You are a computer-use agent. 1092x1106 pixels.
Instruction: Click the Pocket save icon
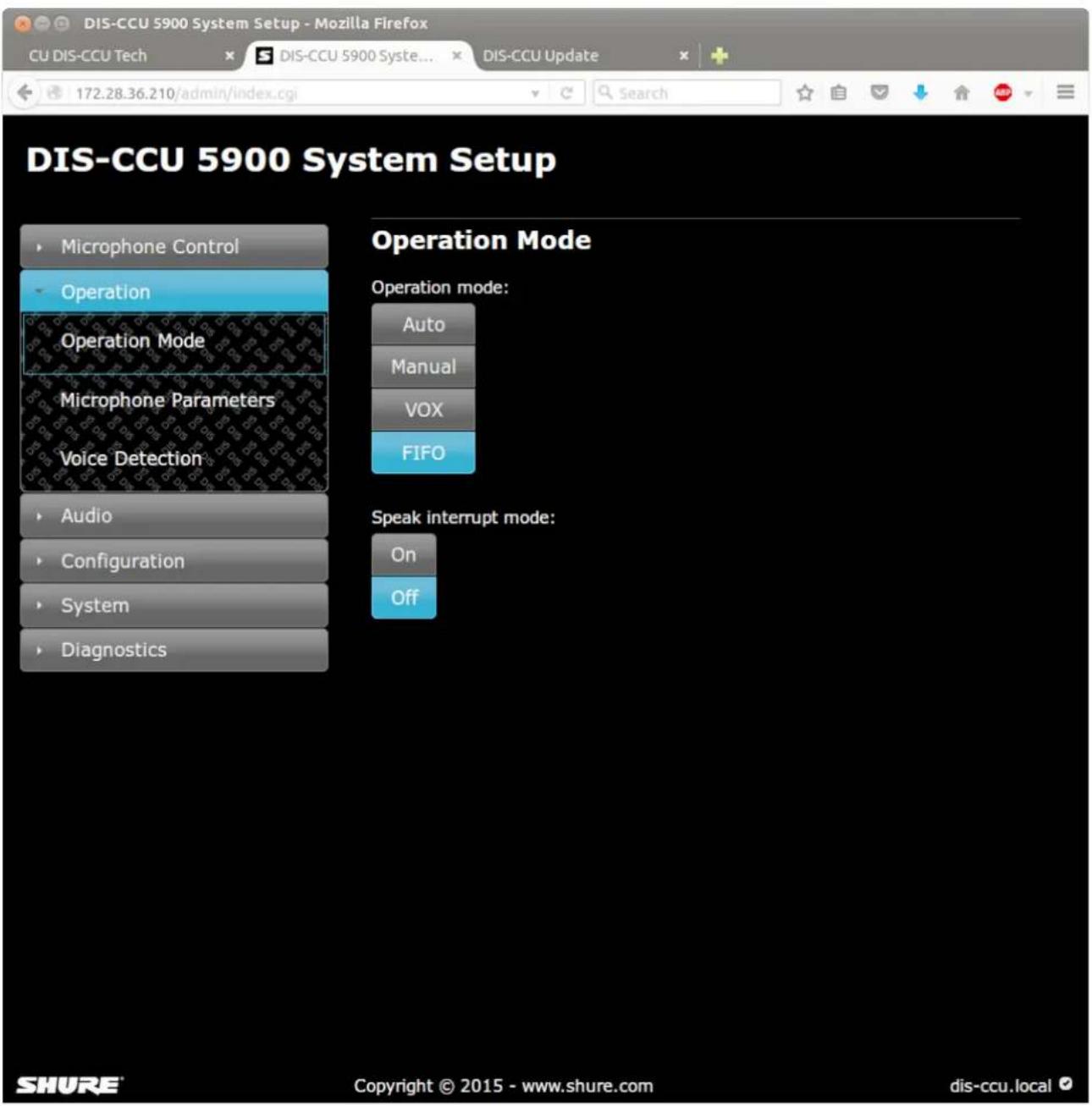point(880,93)
